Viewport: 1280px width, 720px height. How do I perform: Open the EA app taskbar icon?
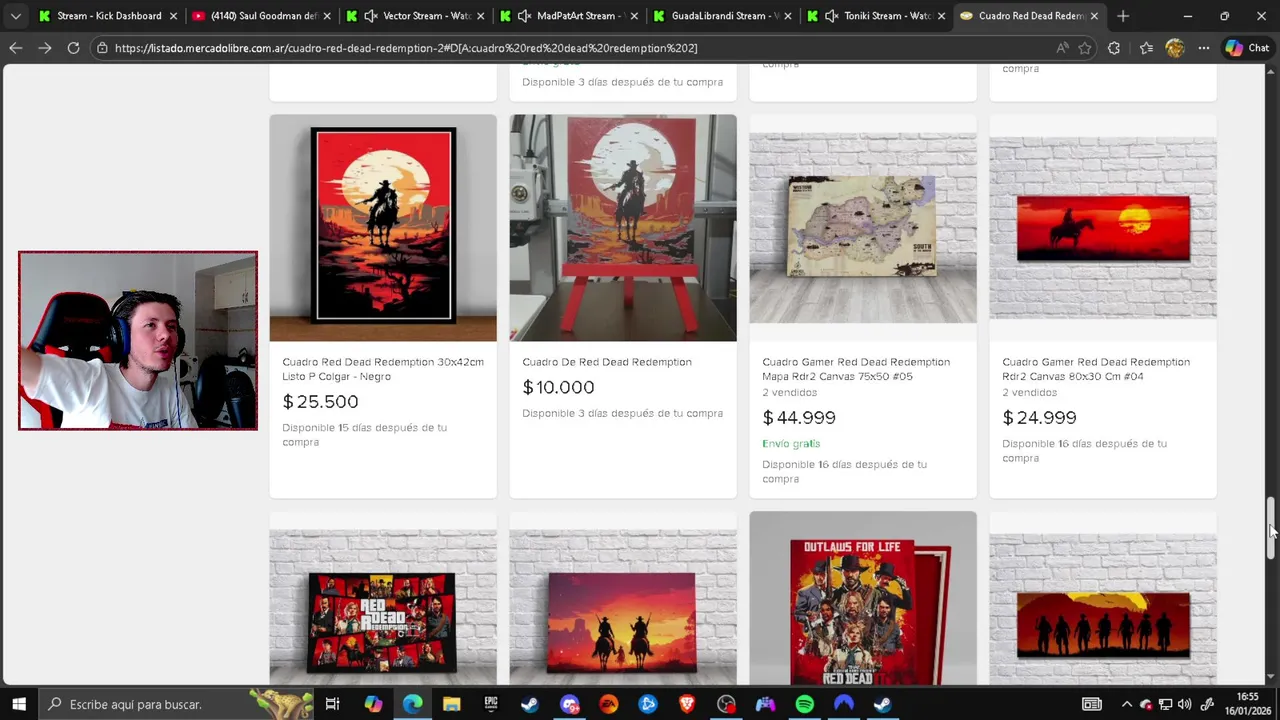608,704
